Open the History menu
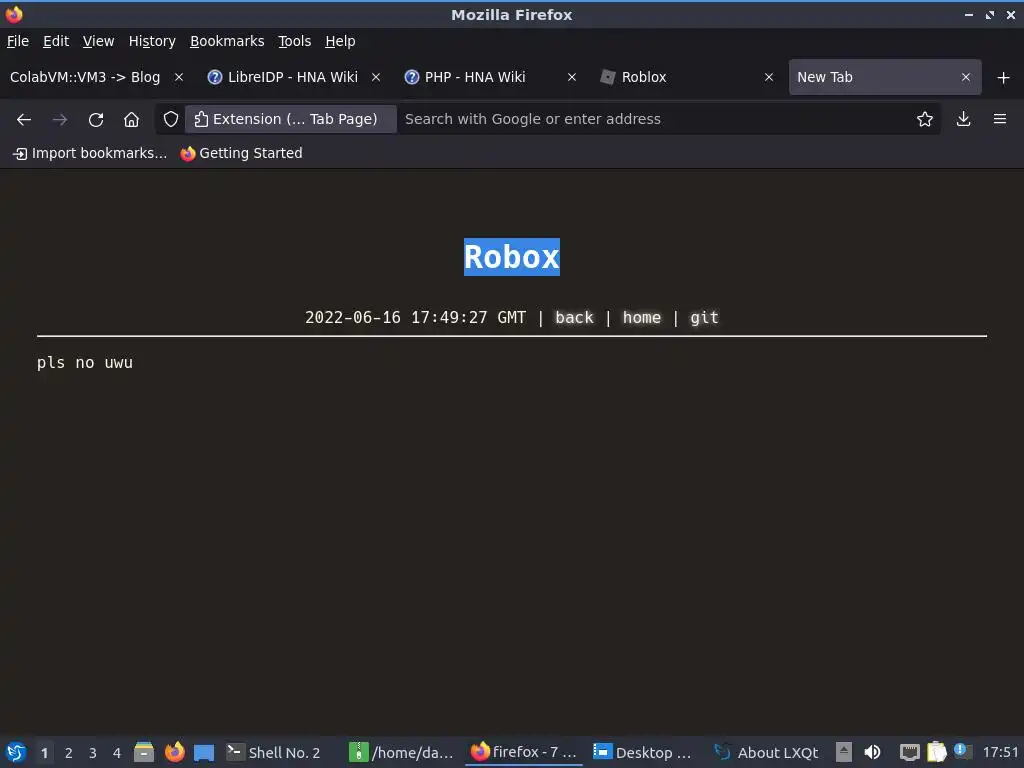 point(152,41)
